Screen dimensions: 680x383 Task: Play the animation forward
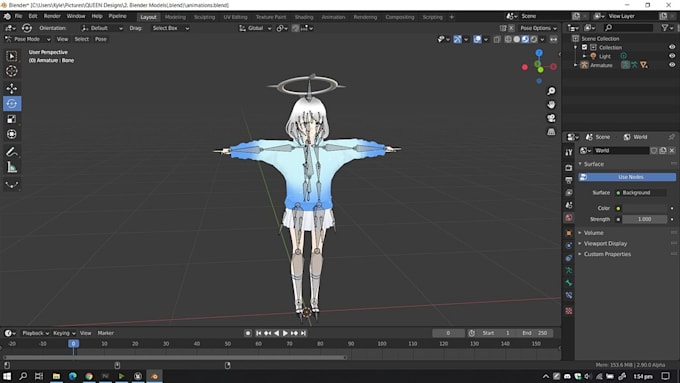tap(285, 333)
